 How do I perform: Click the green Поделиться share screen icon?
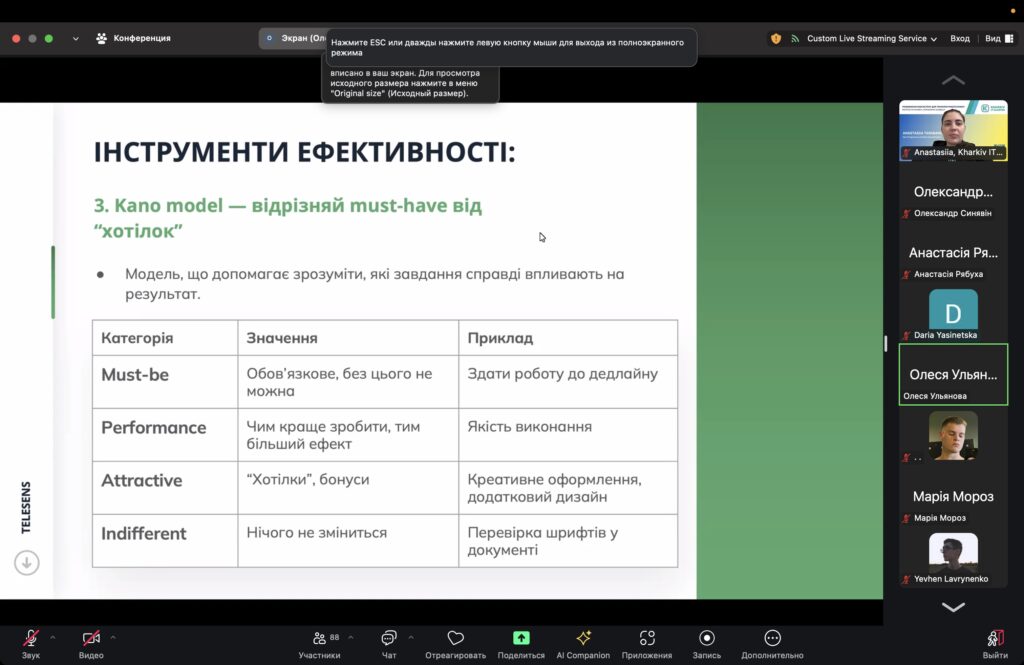click(x=521, y=638)
